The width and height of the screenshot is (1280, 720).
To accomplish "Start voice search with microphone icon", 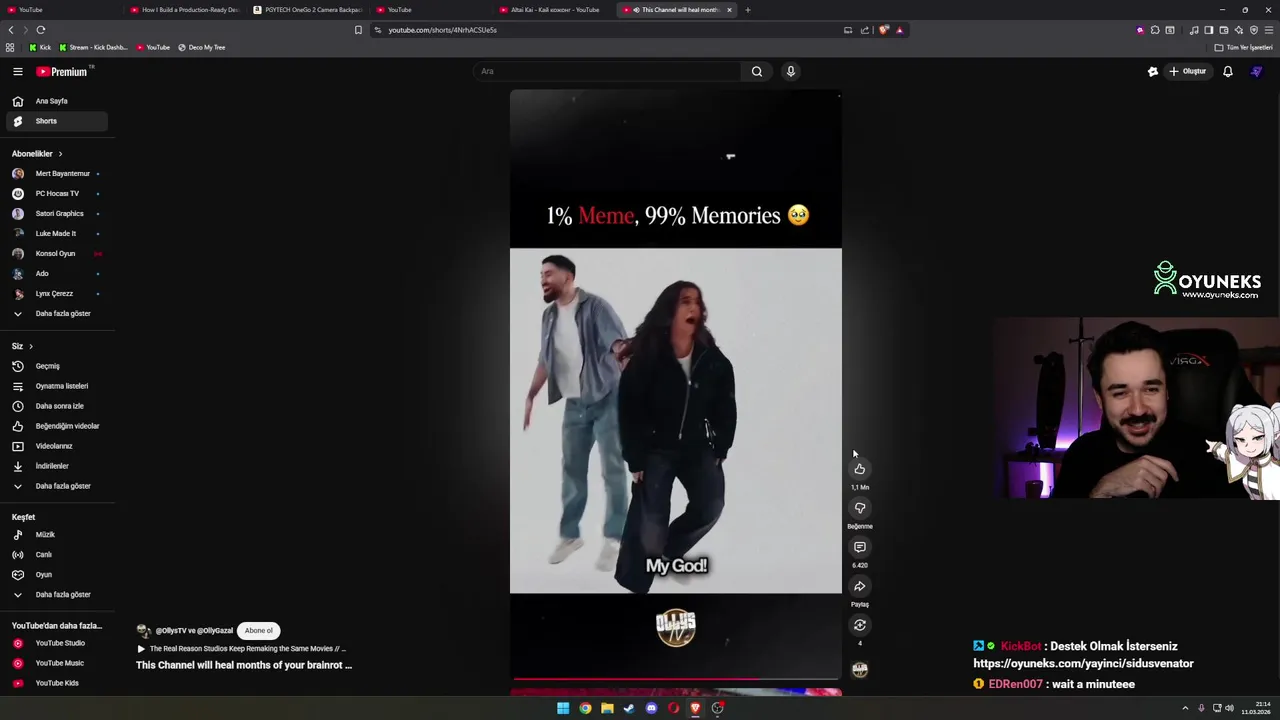I will pos(790,71).
